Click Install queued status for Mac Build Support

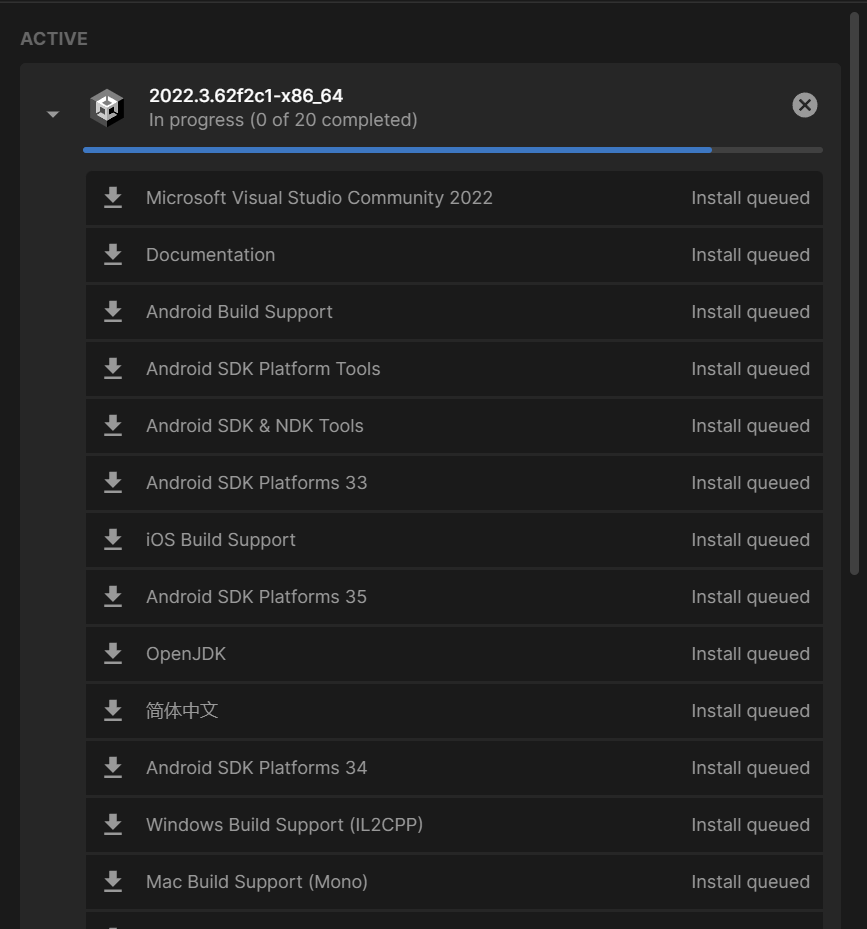tap(750, 882)
